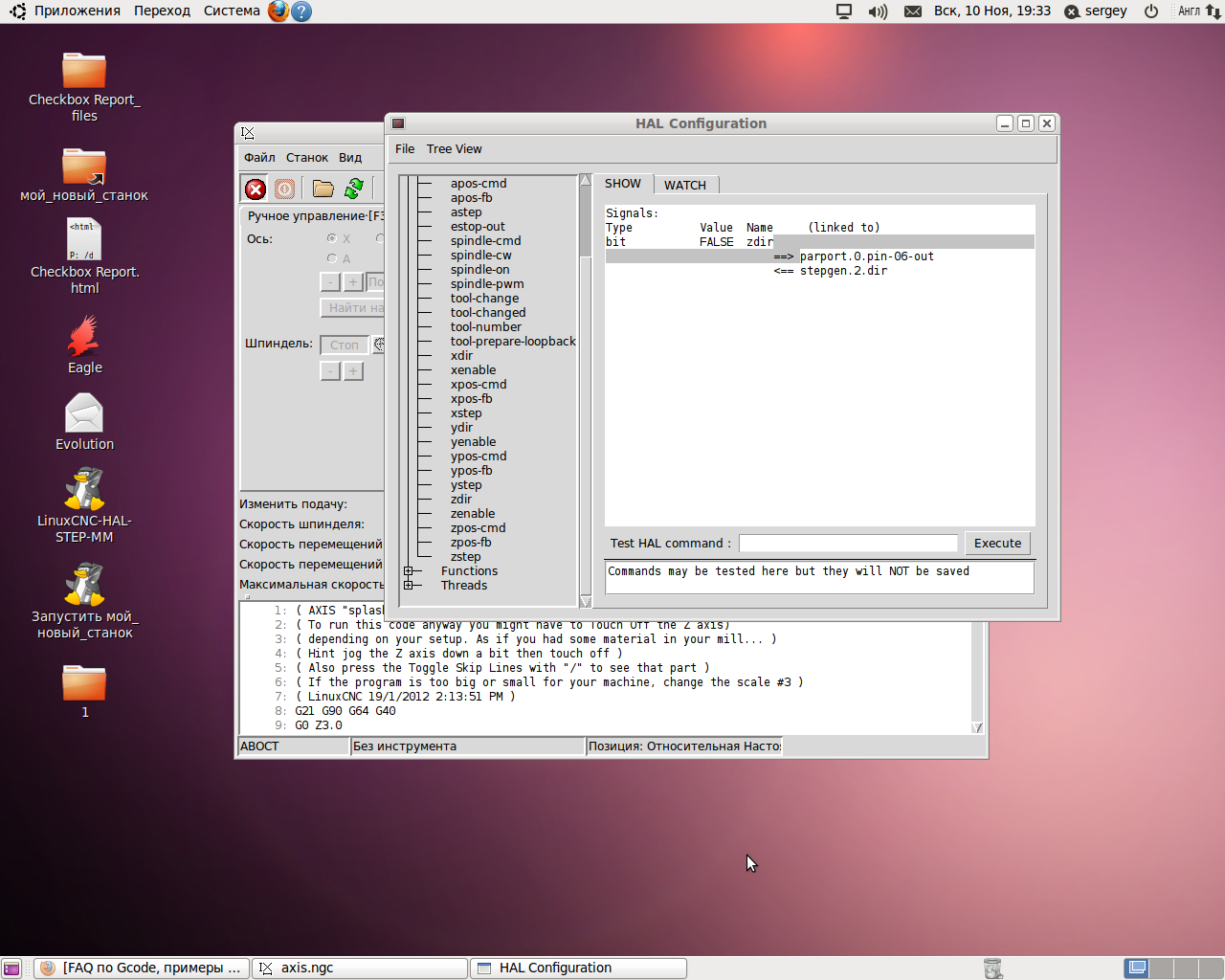Select the X axis radio button

(x=332, y=238)
